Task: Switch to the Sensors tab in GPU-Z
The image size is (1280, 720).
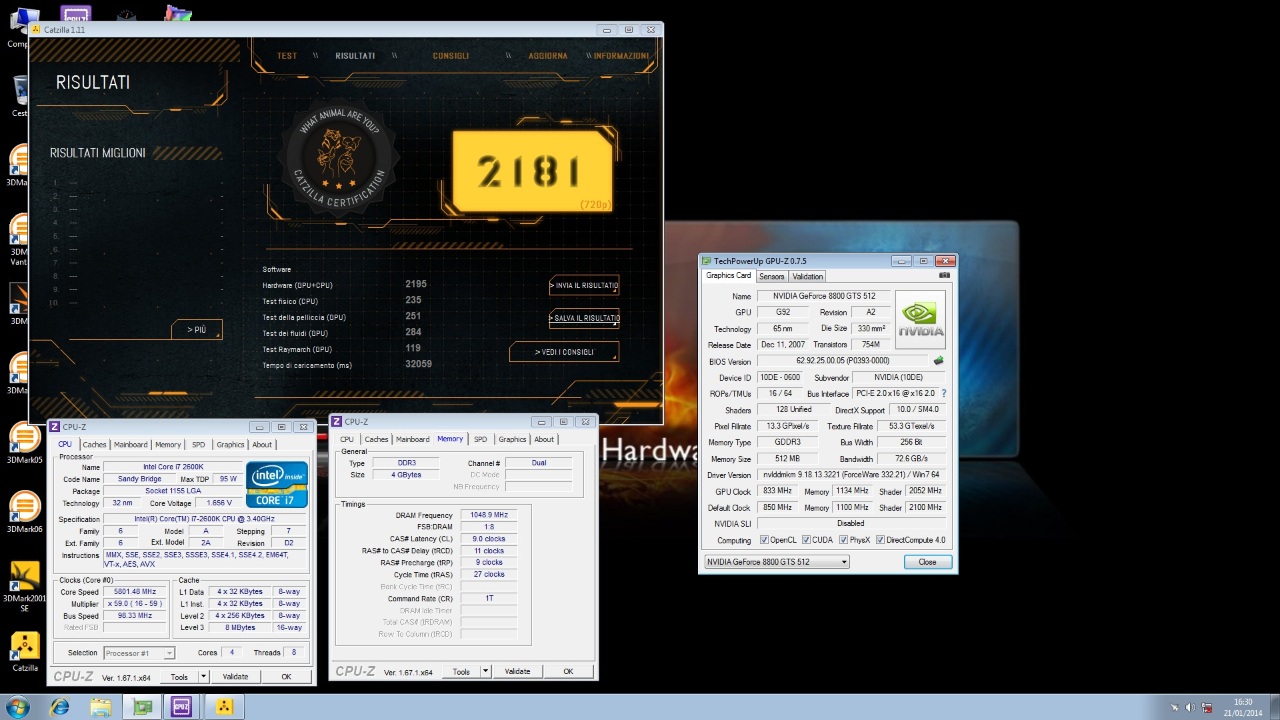Action: click(772, 276)
